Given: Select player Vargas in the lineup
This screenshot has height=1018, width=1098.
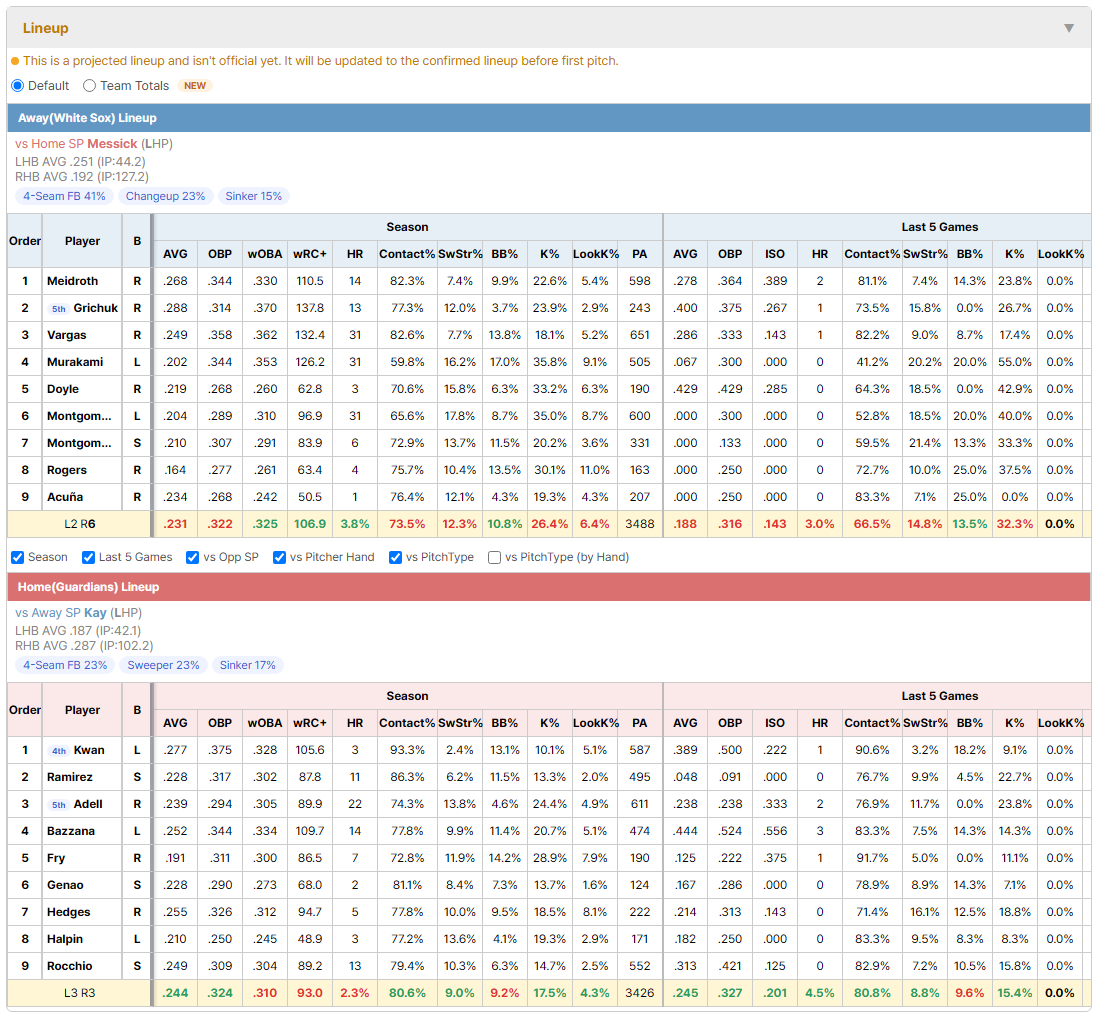Looking at the screenshot, I should tap(67, 335).
